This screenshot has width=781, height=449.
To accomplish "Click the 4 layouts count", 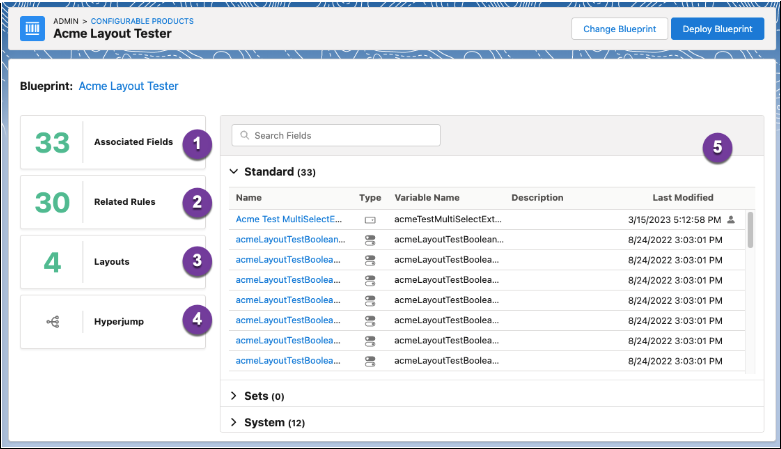I will [x=52, y=263].
